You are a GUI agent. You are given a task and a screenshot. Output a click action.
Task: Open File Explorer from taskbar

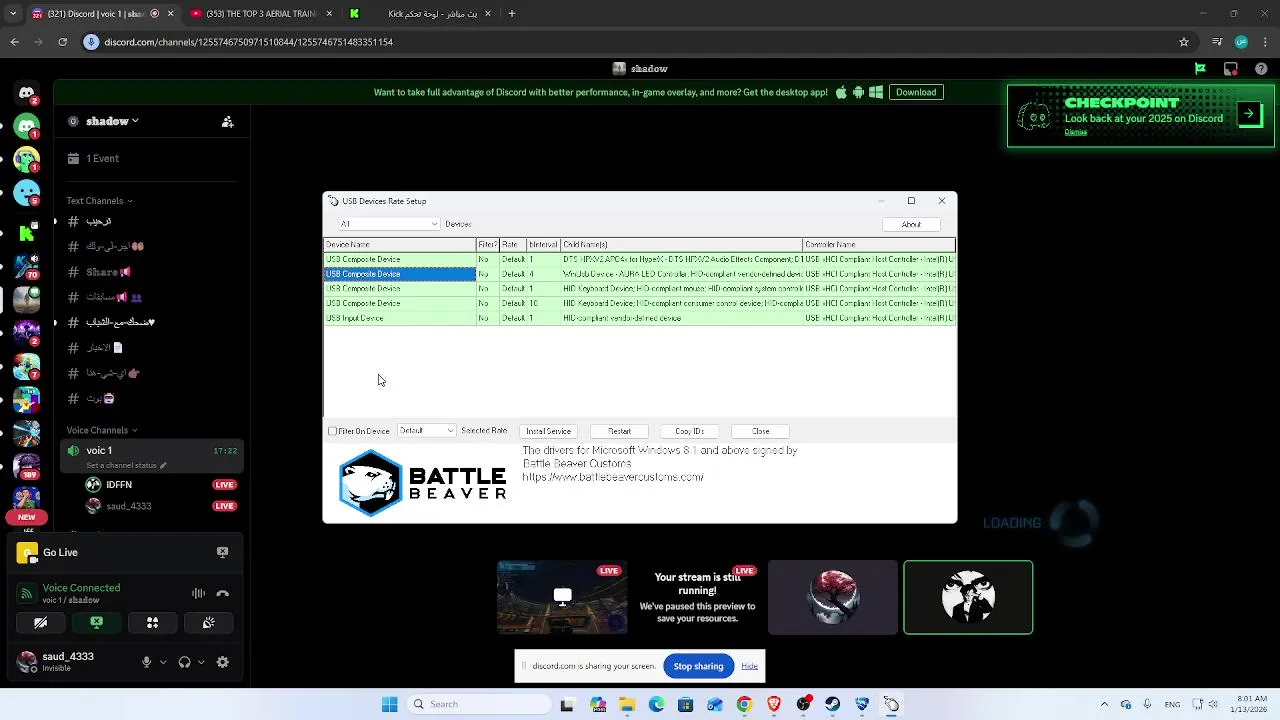point(627,704)
